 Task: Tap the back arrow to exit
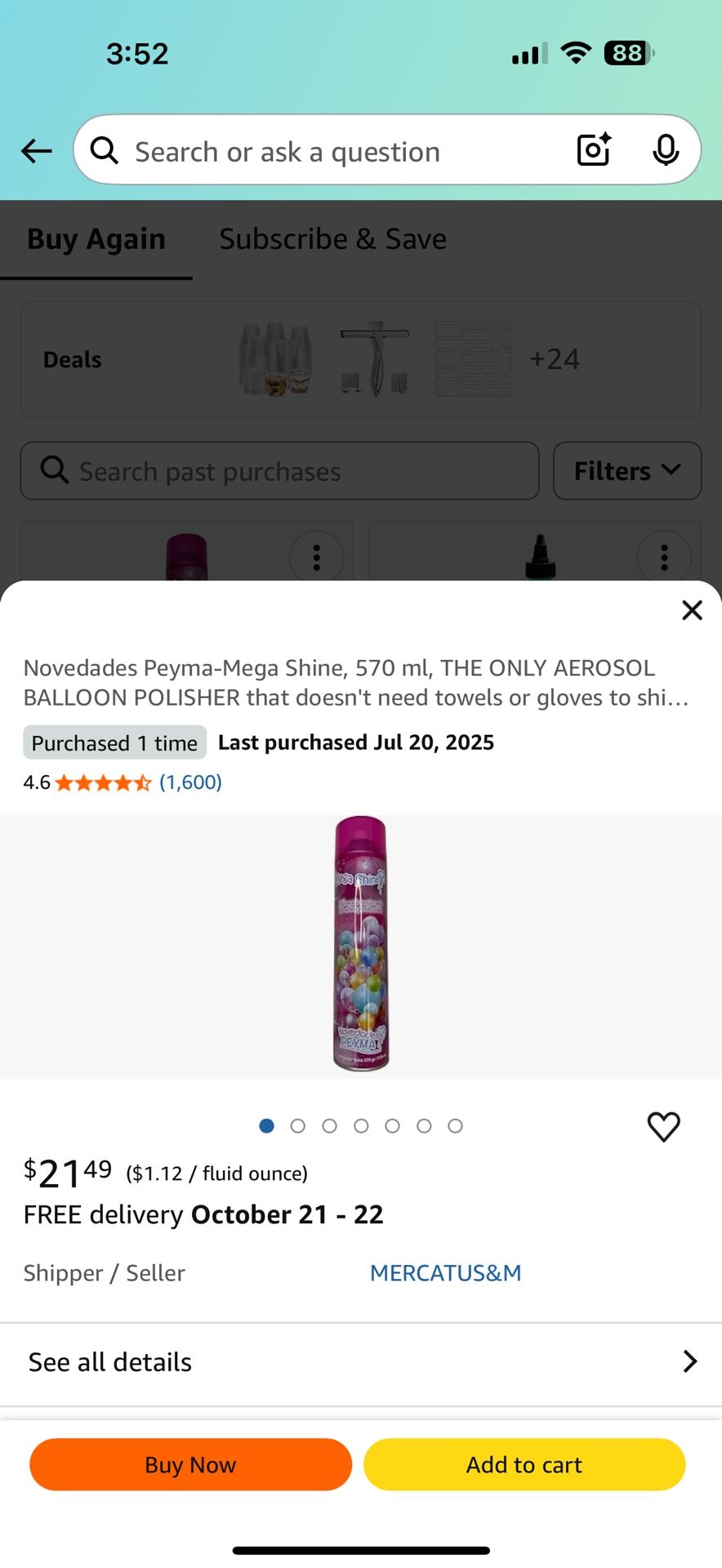click(36, 150)
